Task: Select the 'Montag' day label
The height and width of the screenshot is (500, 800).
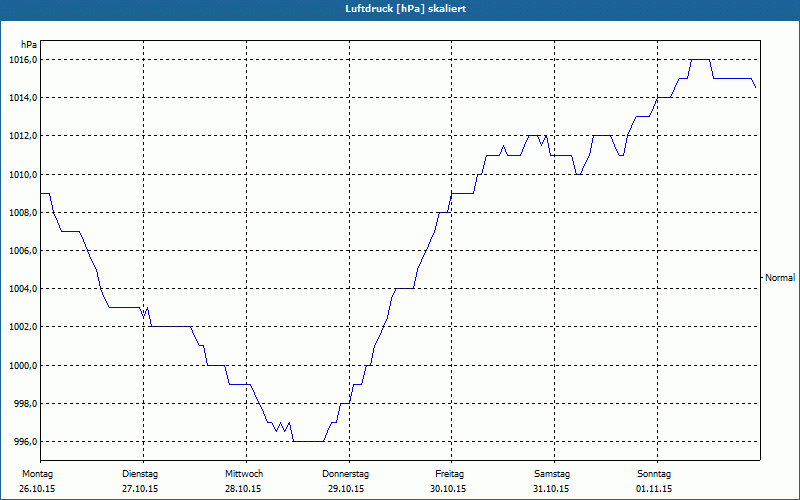Action: pos(37,474)
